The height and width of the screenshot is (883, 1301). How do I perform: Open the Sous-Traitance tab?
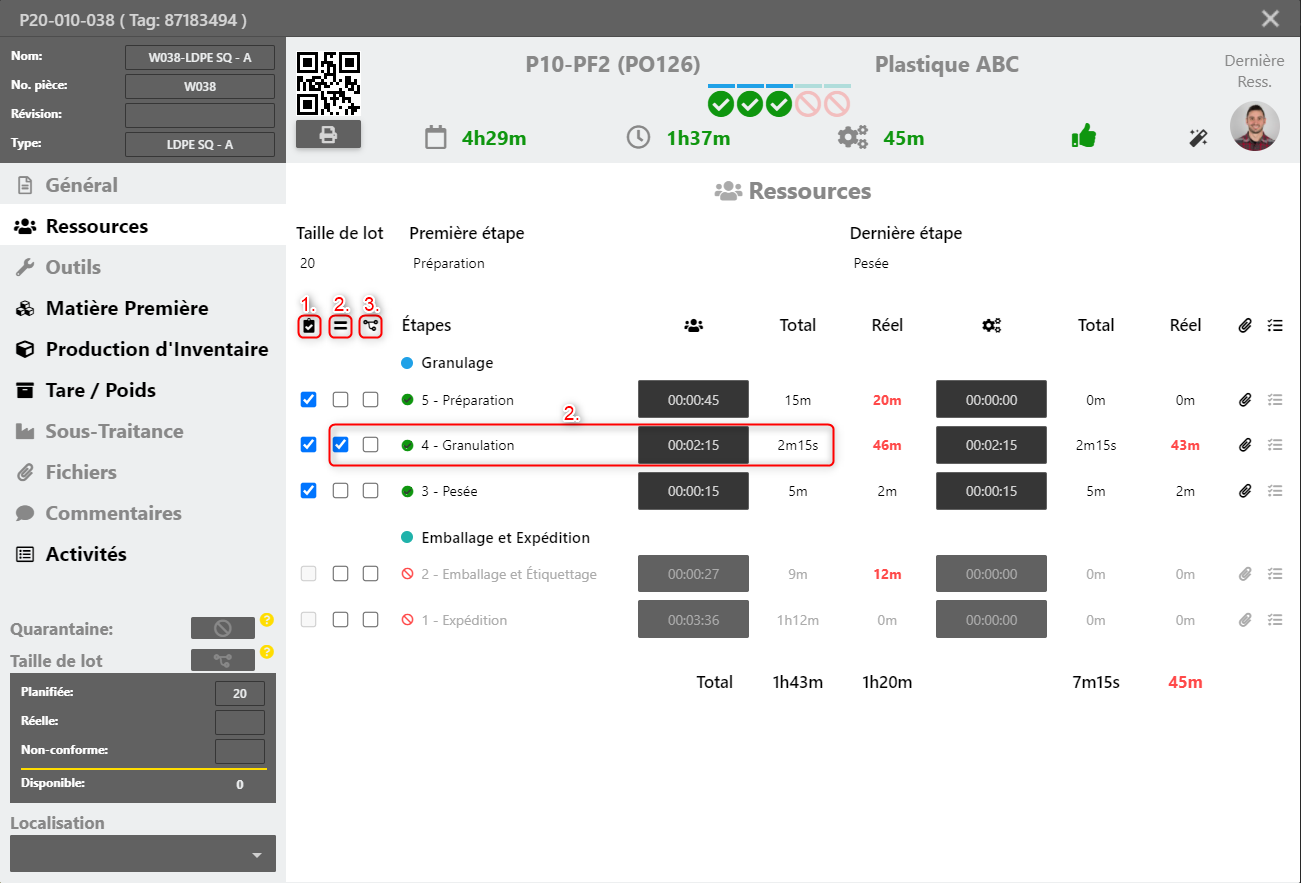tap(143, 431)
